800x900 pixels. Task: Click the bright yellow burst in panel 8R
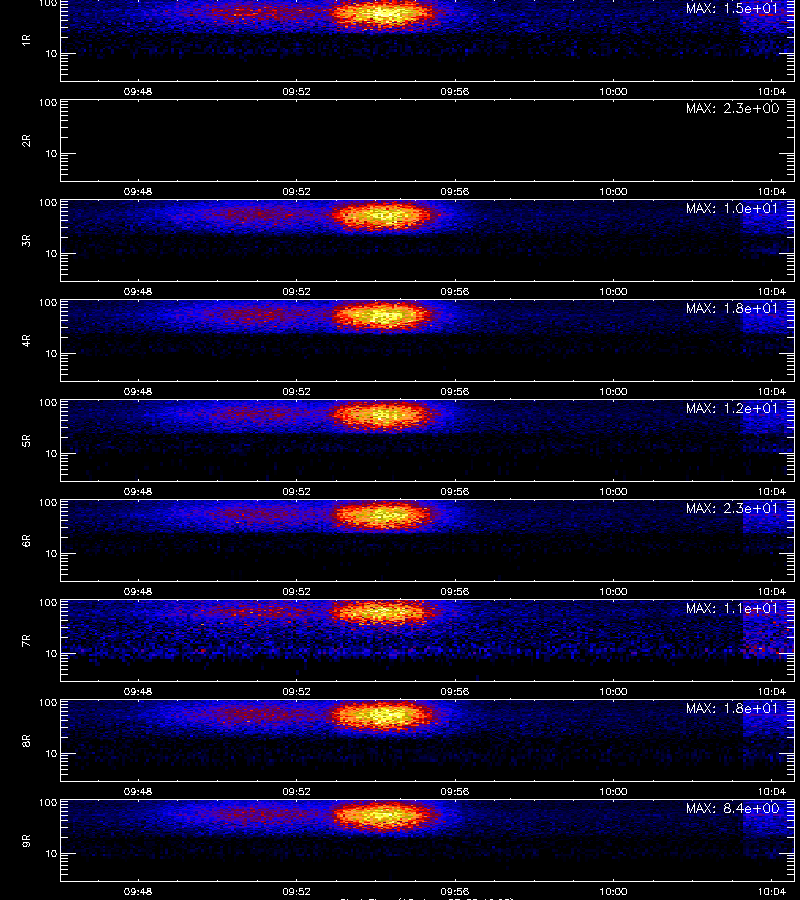coord(383,716)
